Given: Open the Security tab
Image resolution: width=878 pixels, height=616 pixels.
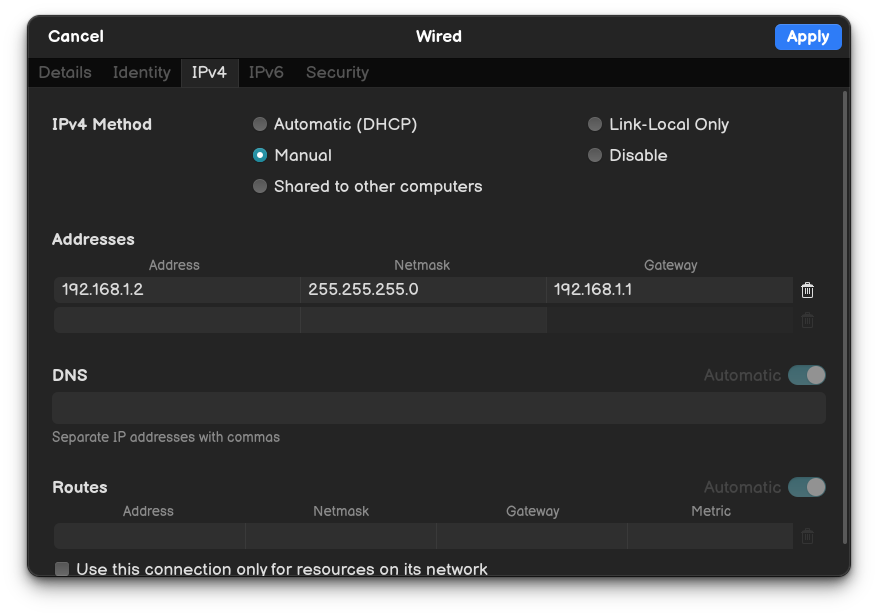Looking at the screenshot, I should click(x=337, y=72).
